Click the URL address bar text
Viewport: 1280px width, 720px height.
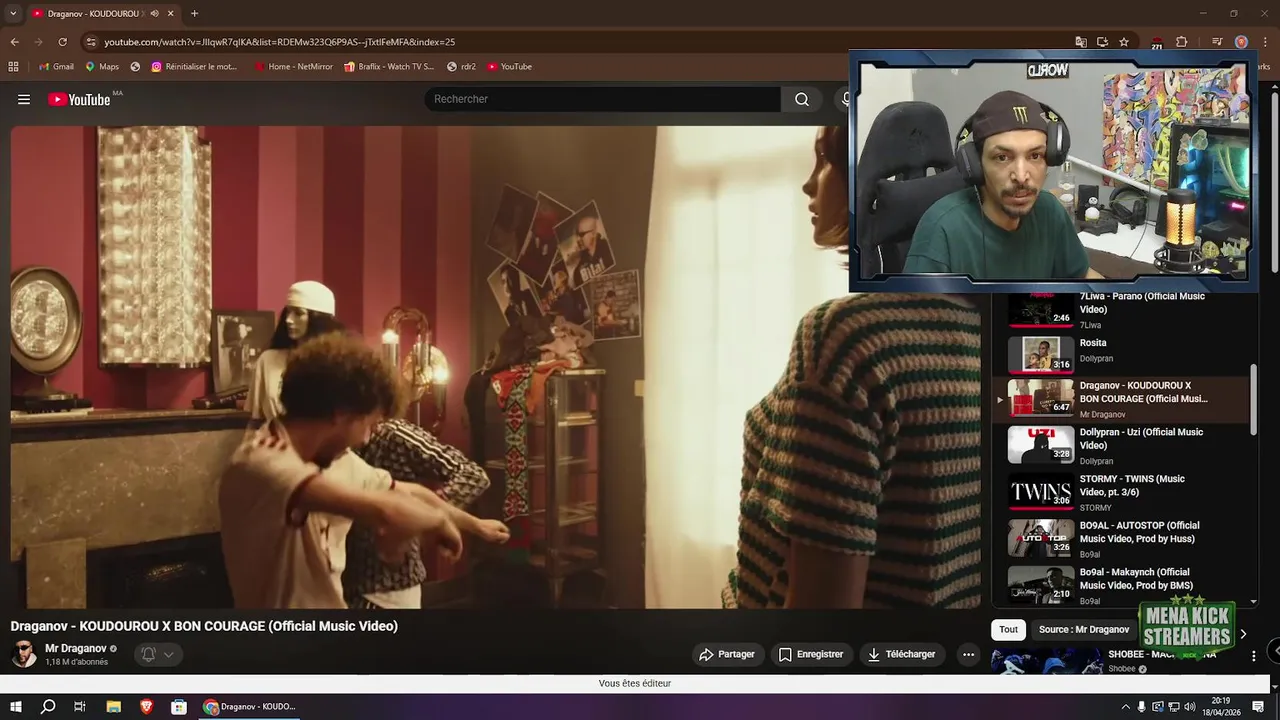click(280, 42)
